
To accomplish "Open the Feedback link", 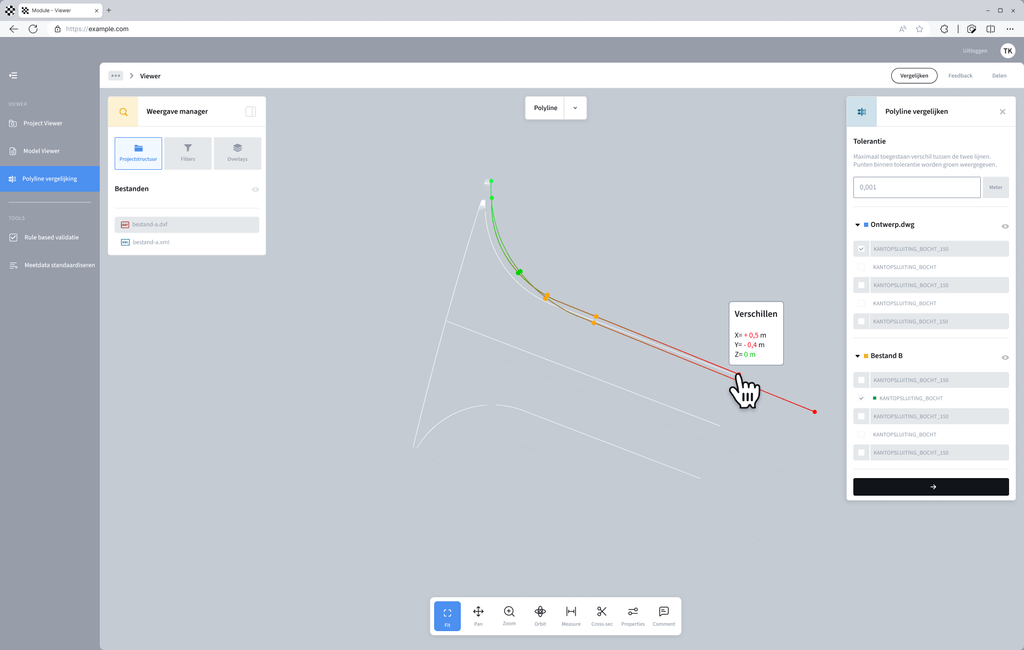I will coord(960,76).
